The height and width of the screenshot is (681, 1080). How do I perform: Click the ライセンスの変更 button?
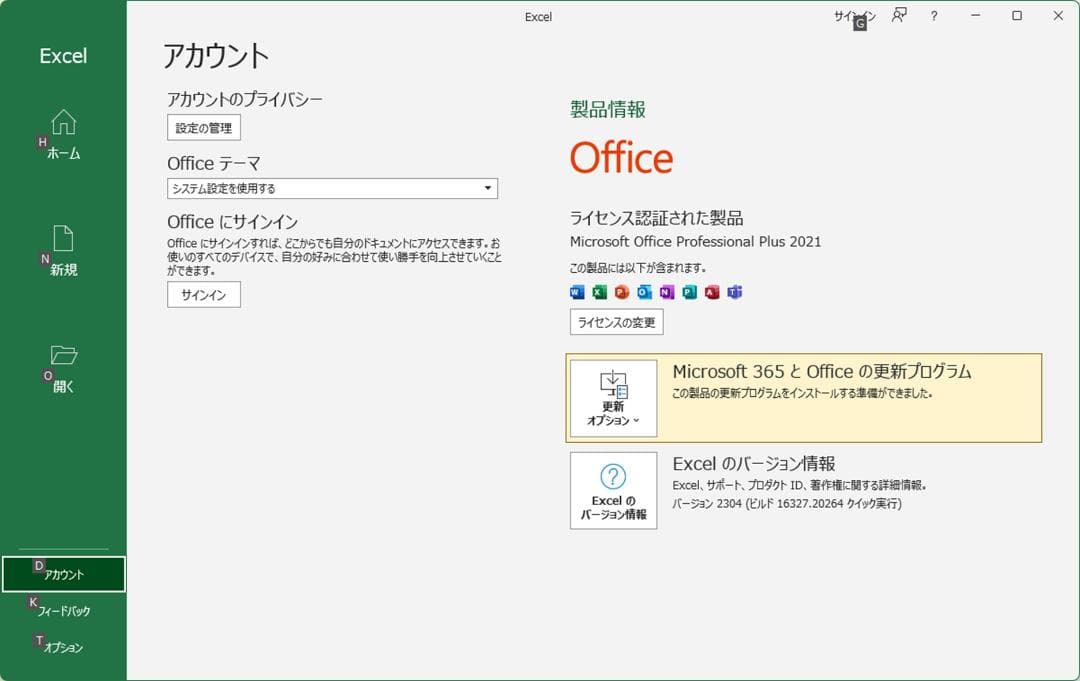point(615,321)
